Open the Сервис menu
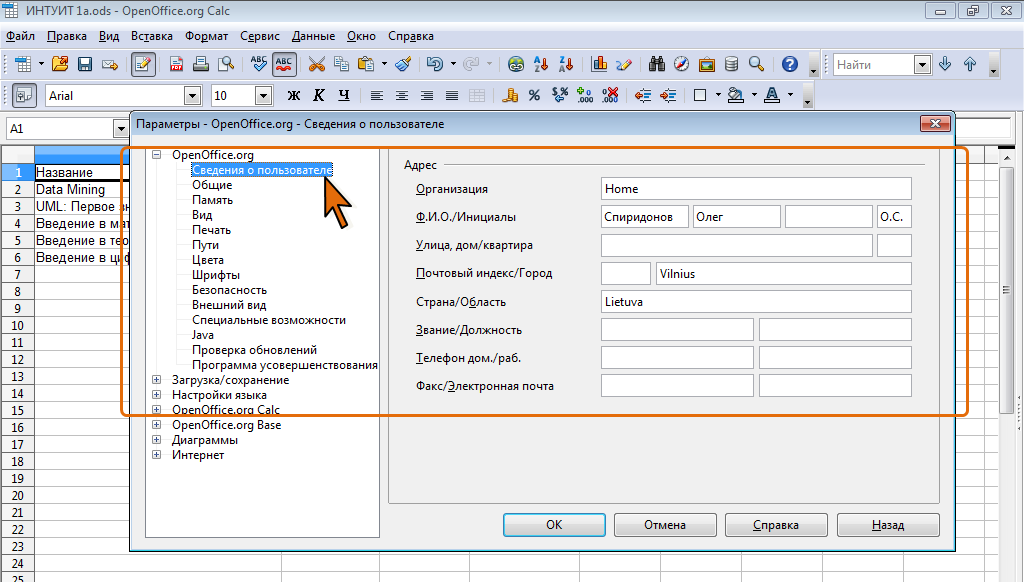Viewport: 1024px width, 582px height. (260, 36)
